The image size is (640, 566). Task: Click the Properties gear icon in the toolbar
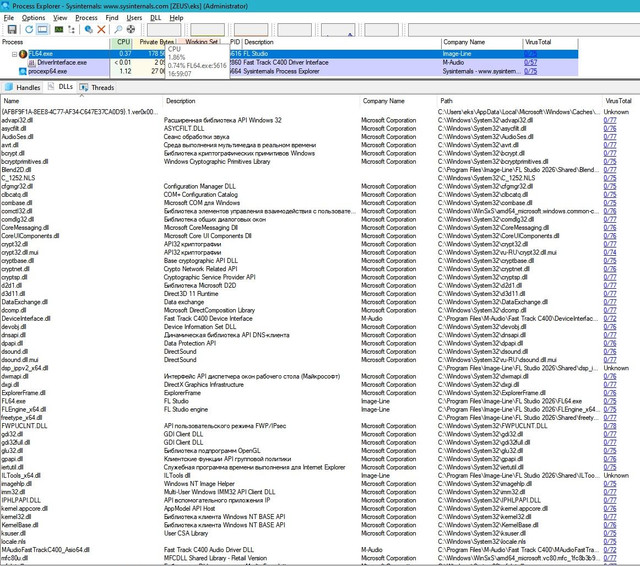point(88,29)
